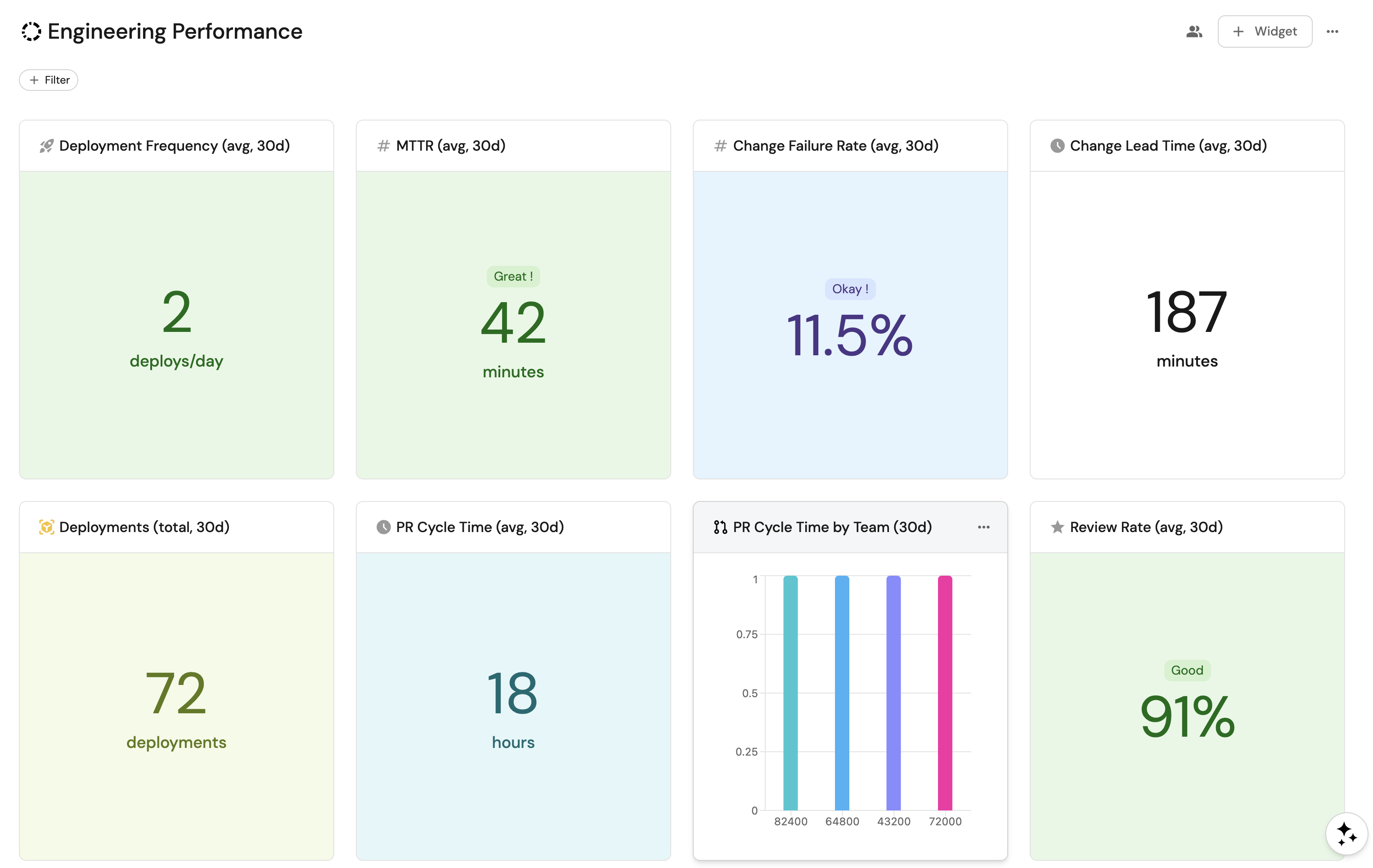Image resolution: width=1373 pixels, height=868 pixels.
Task: Click the star icon on Review Rate
Action: click(1057, 527)
